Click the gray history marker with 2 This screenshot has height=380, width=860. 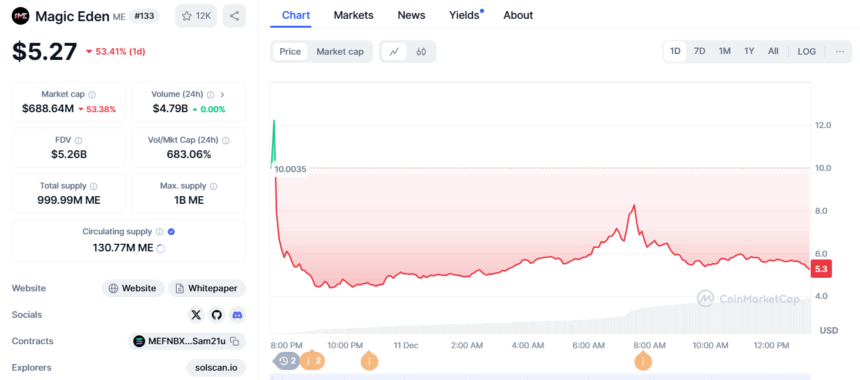point(287,361)
